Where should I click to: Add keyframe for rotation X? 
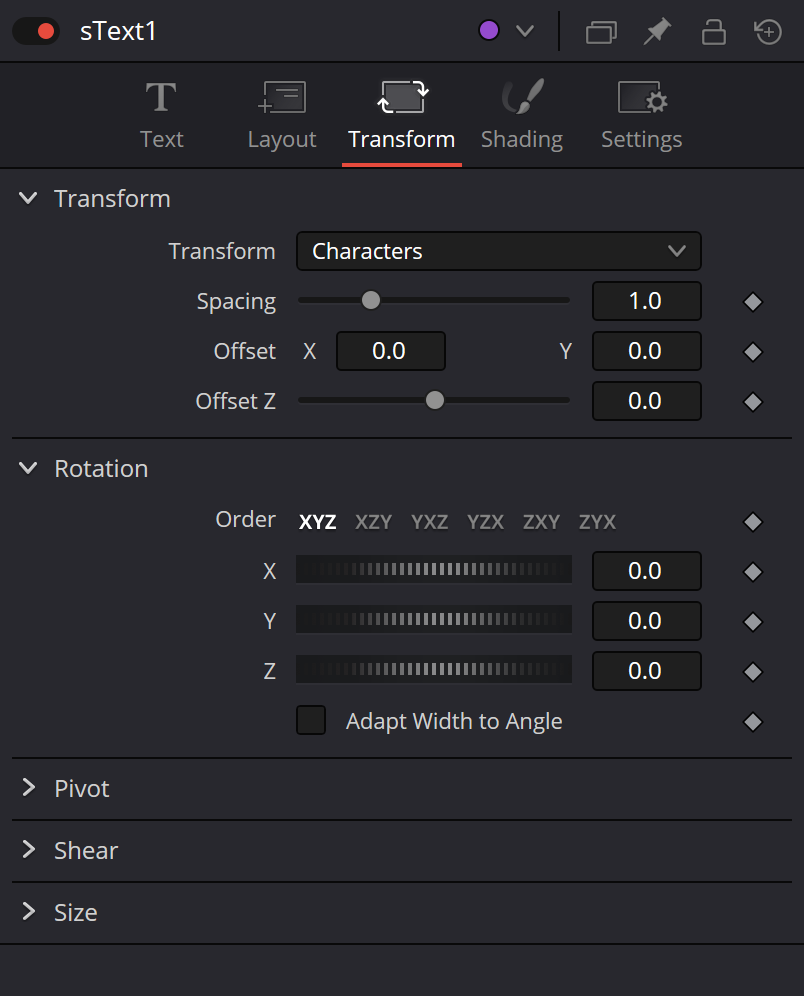click(753, 572)
